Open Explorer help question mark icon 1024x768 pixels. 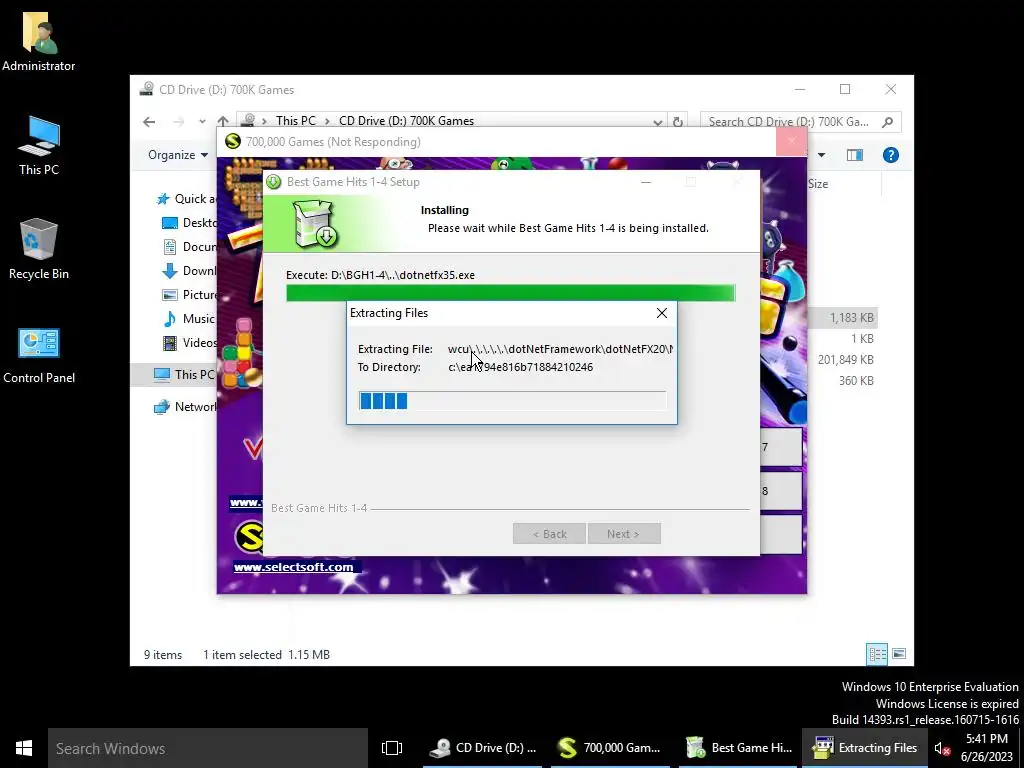[x=891, y=155]
